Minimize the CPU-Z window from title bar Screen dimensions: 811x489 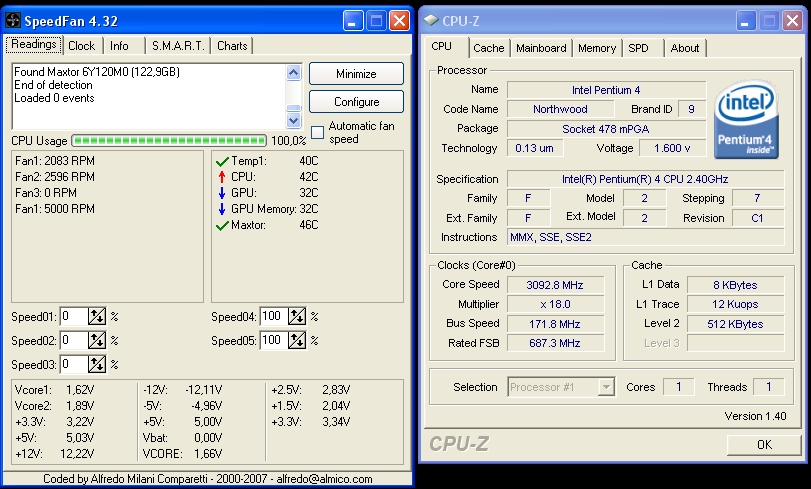[745, 21]
